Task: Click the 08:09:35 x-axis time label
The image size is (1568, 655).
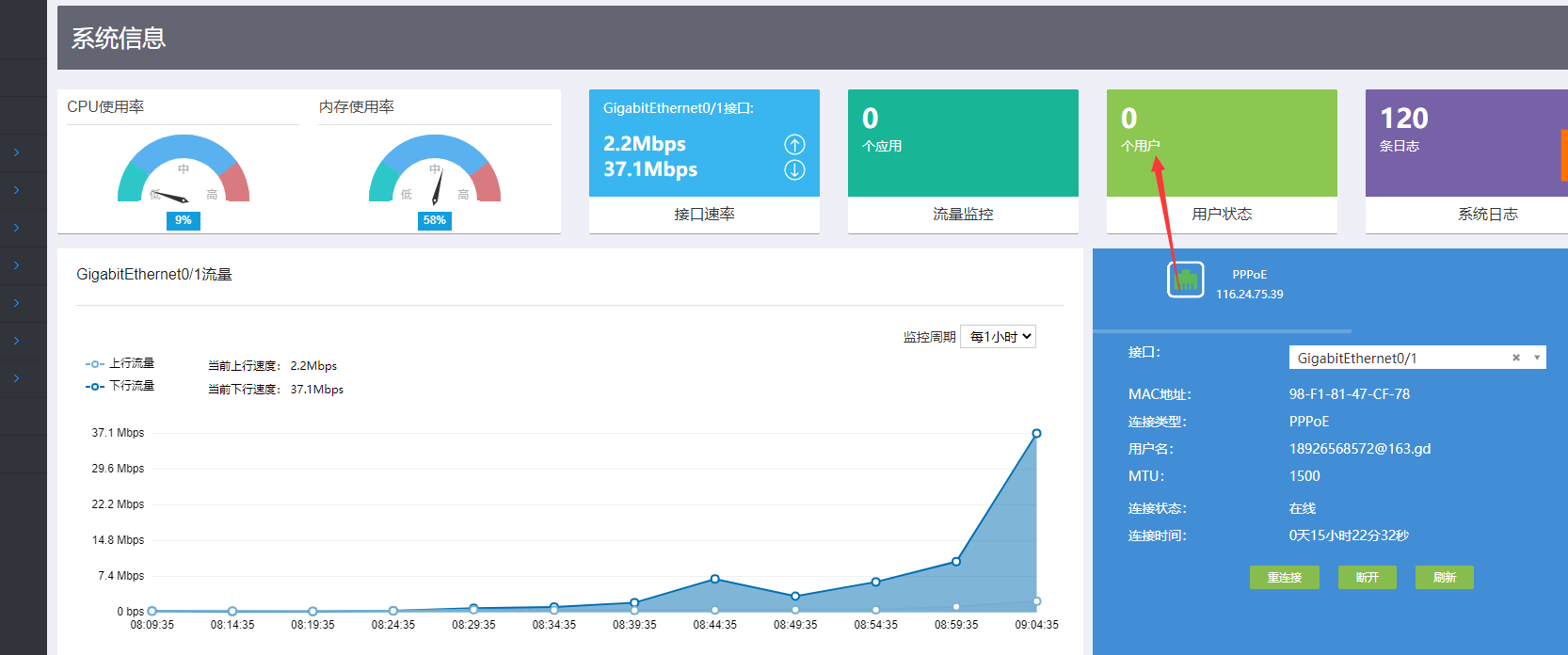Action: [152, 625]
